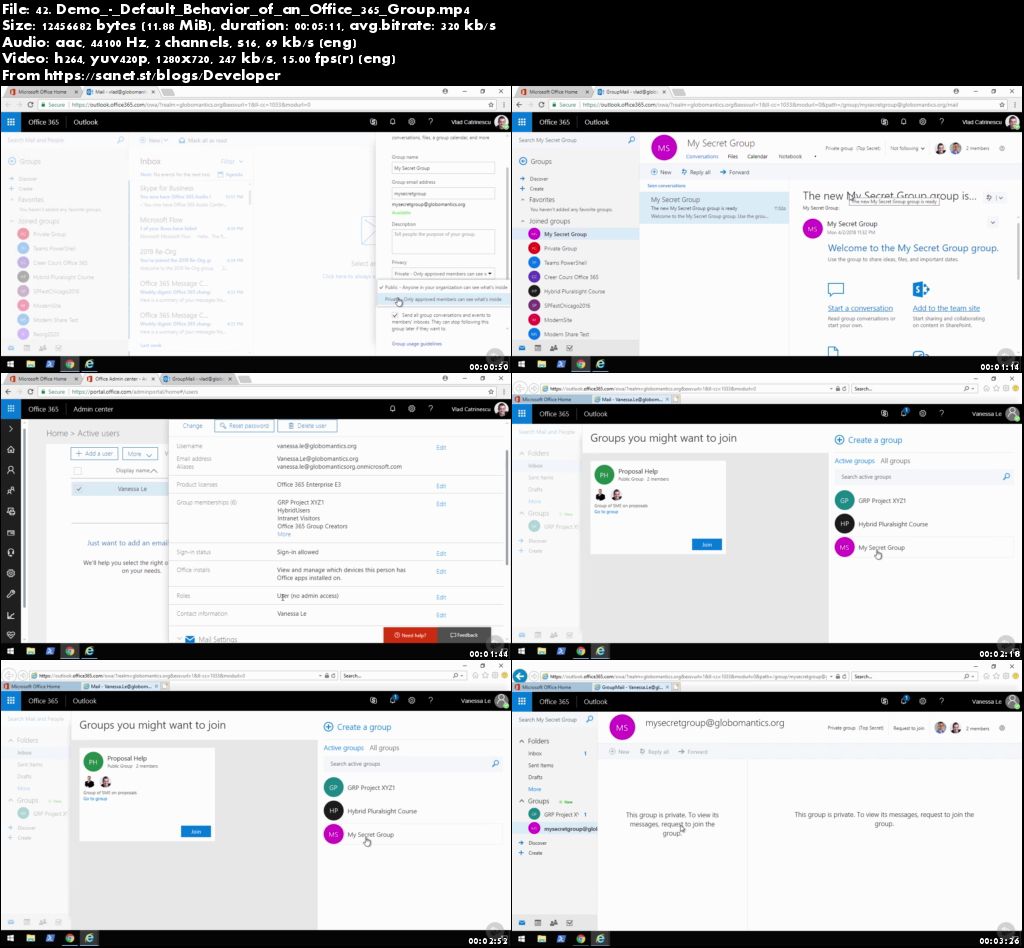Open Tasks icon at bottom of 00:01:14 frame
Screen dimensions: 1024x948
point(569,348)
